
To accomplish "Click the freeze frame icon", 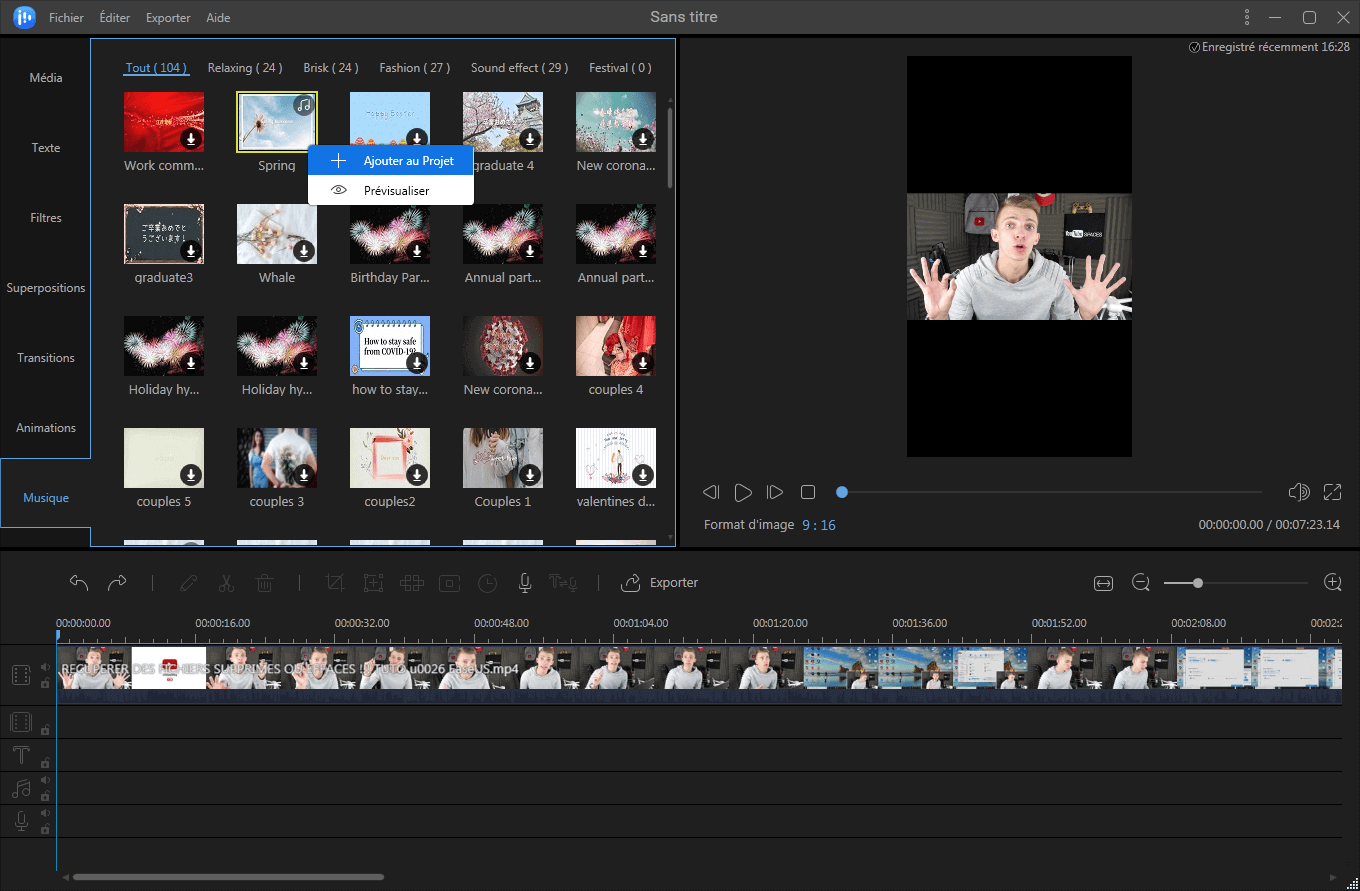I will 449,582.
